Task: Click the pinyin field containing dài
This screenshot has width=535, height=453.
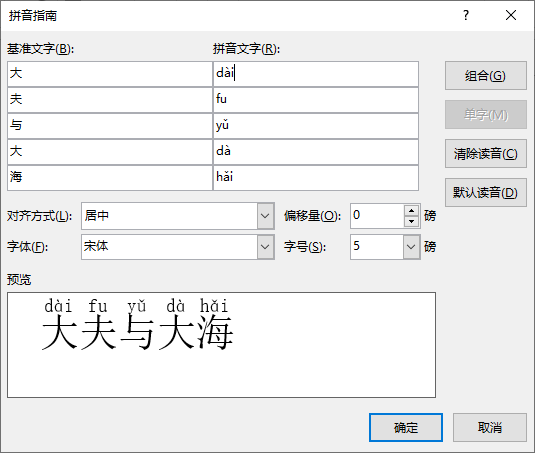Action: click(x=316, y=74)
